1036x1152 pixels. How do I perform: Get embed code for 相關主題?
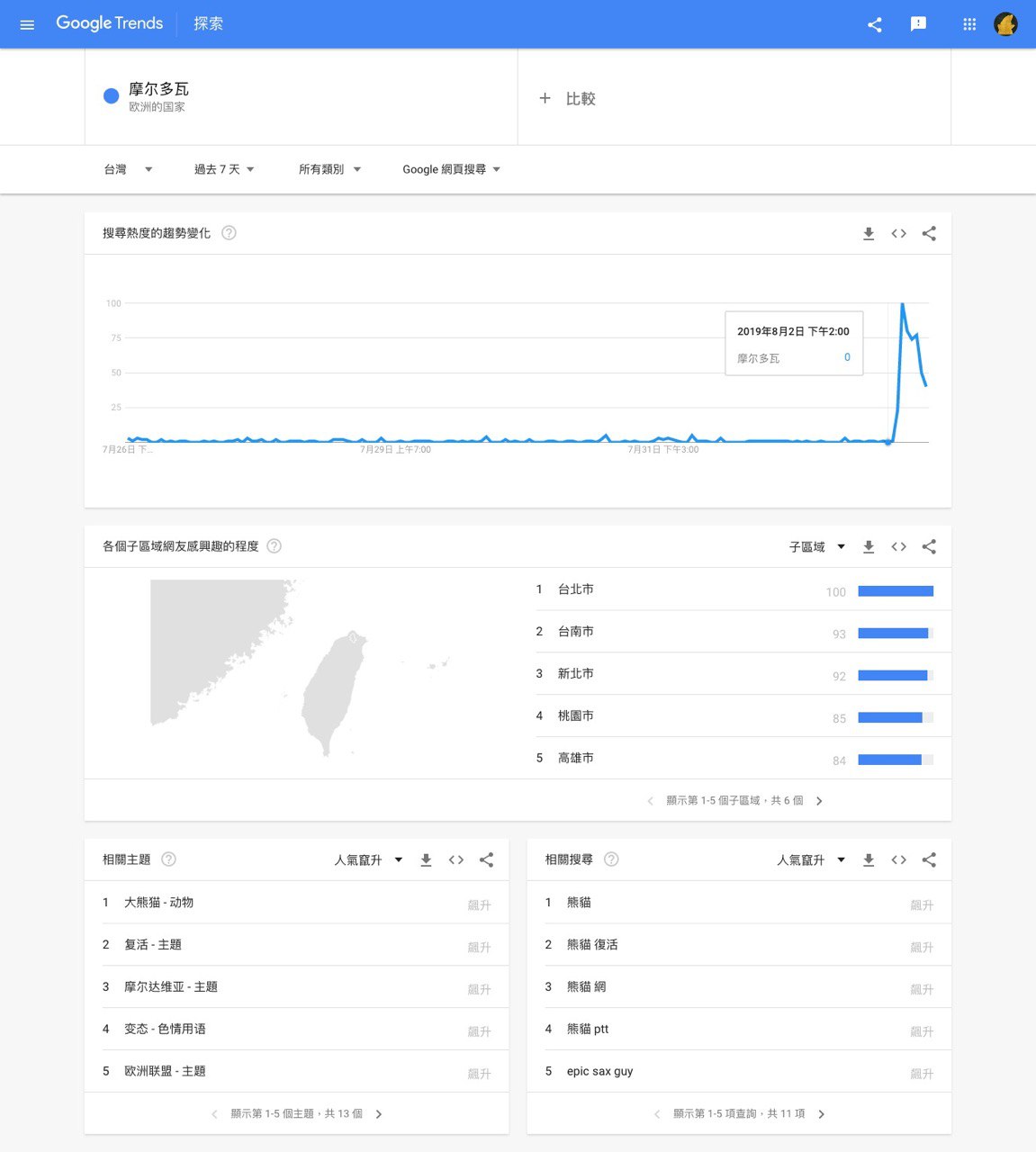pyautogui.click(x=456, y=860)
